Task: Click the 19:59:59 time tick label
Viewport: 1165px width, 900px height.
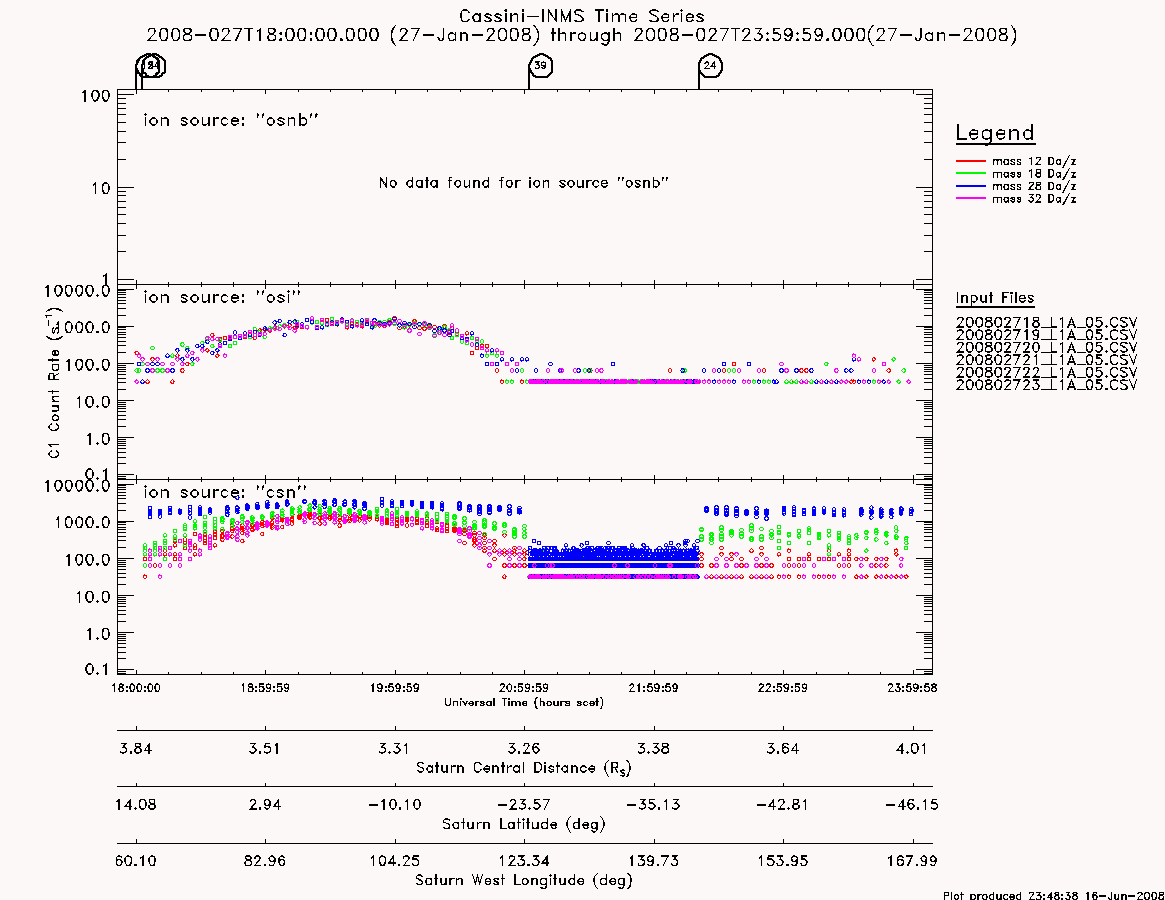Action: click(395, 688)
